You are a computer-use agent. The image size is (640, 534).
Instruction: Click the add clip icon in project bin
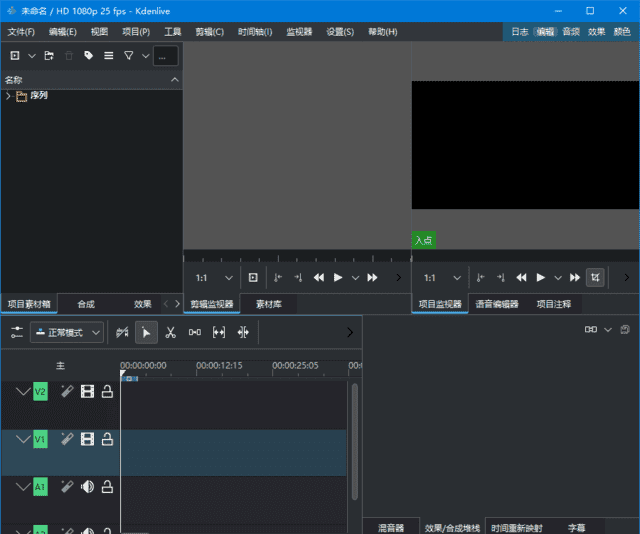(x=15, y=56)
